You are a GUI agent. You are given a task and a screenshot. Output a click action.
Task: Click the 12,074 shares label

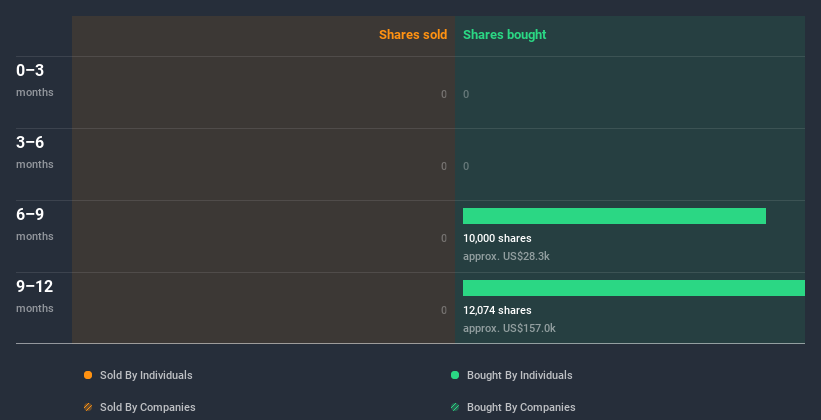497,310
